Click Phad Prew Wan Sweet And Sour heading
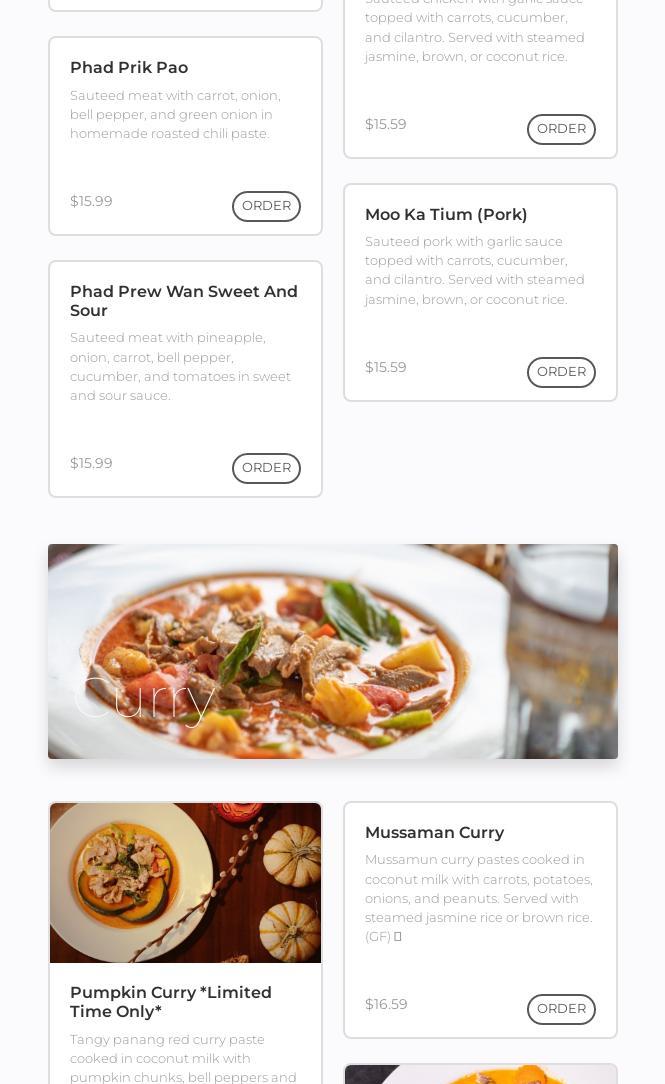The width and height of the screenshot is (665, 1084). pos(184,301)
